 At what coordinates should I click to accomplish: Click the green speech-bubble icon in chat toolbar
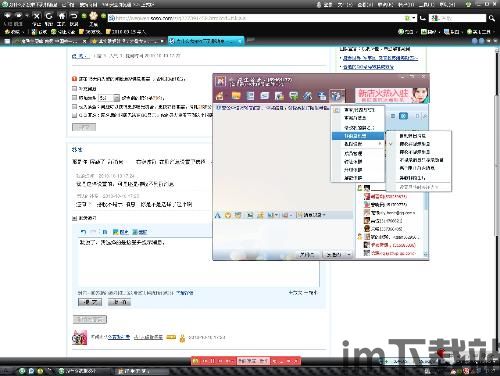(x=294, y=96)
